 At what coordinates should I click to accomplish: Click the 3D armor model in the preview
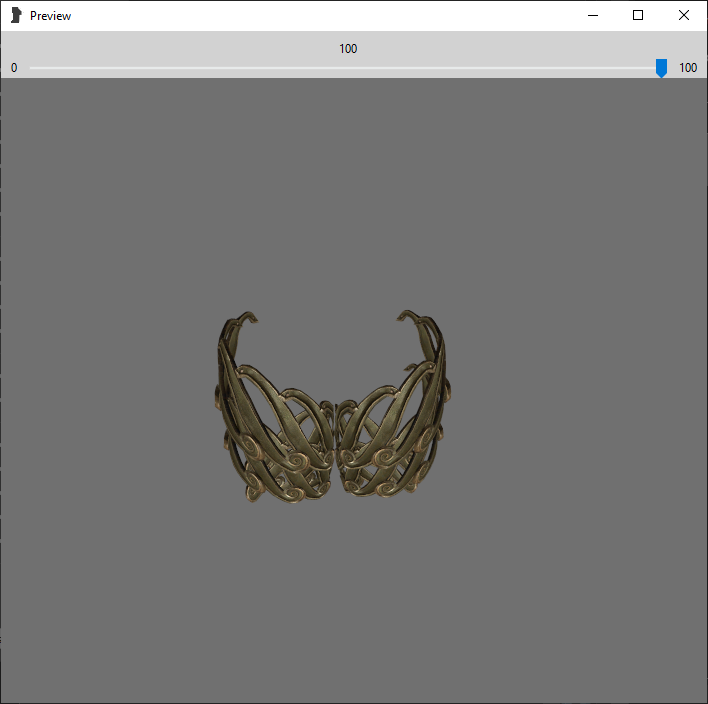(333, 406)
